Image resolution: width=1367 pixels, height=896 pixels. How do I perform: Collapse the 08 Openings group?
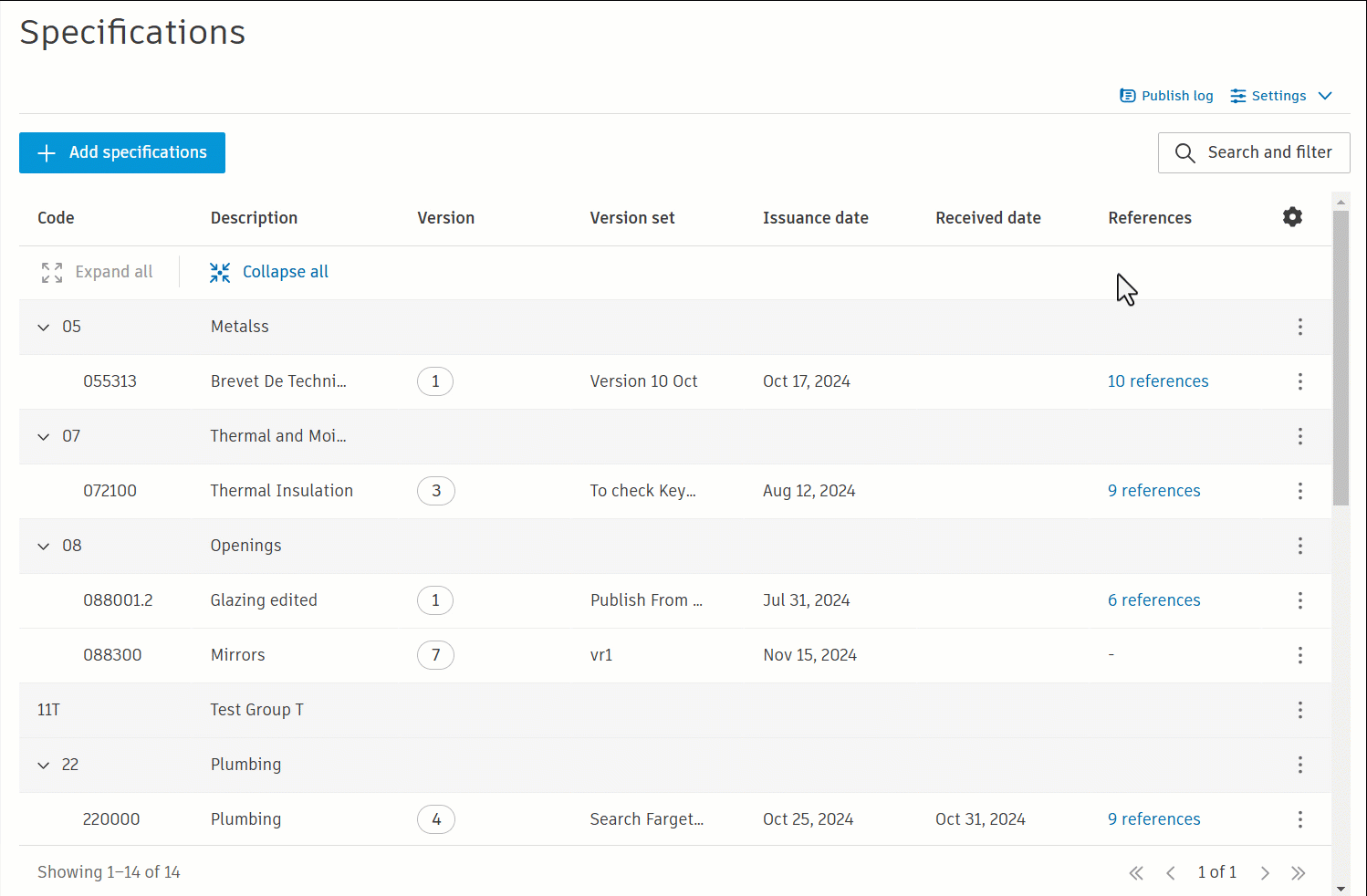[44, 546]
